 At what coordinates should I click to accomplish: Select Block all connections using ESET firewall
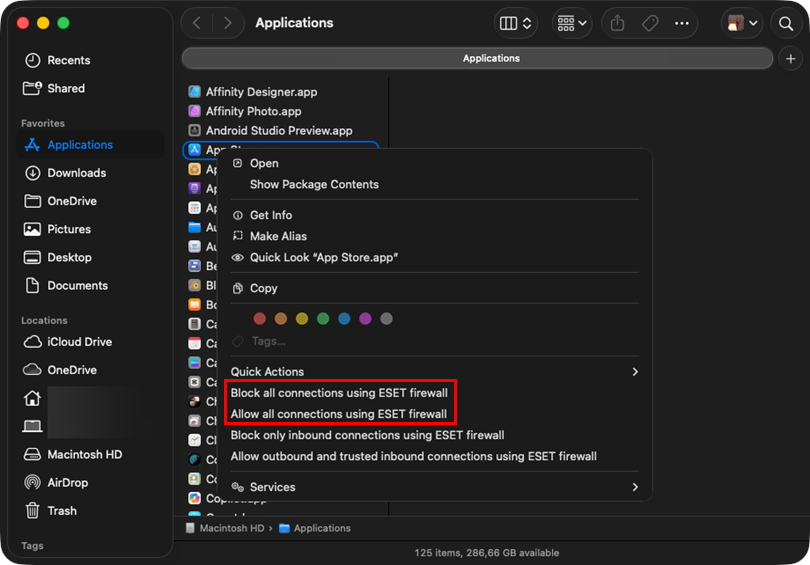(x=339, y=393)
